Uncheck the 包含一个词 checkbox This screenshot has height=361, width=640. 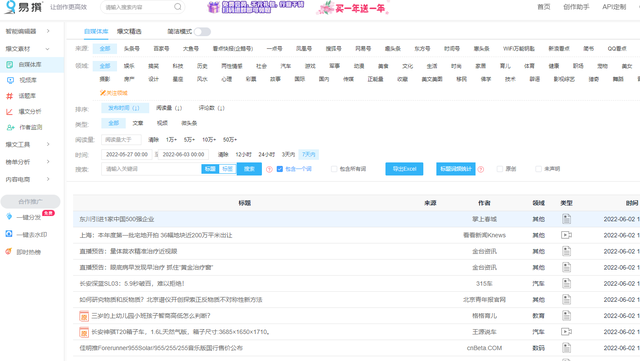click(280, 169)
